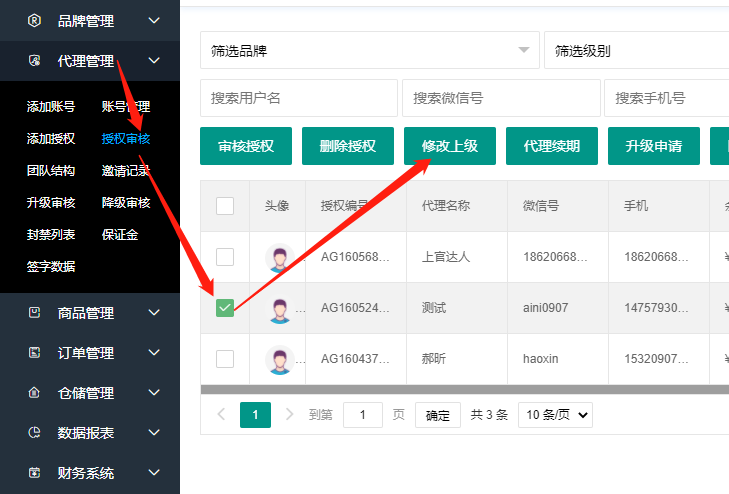Click the 商品管理 sidebar icon
Image resolution: width=729 pixels, height=494 pixels.
tap(35, 313)
